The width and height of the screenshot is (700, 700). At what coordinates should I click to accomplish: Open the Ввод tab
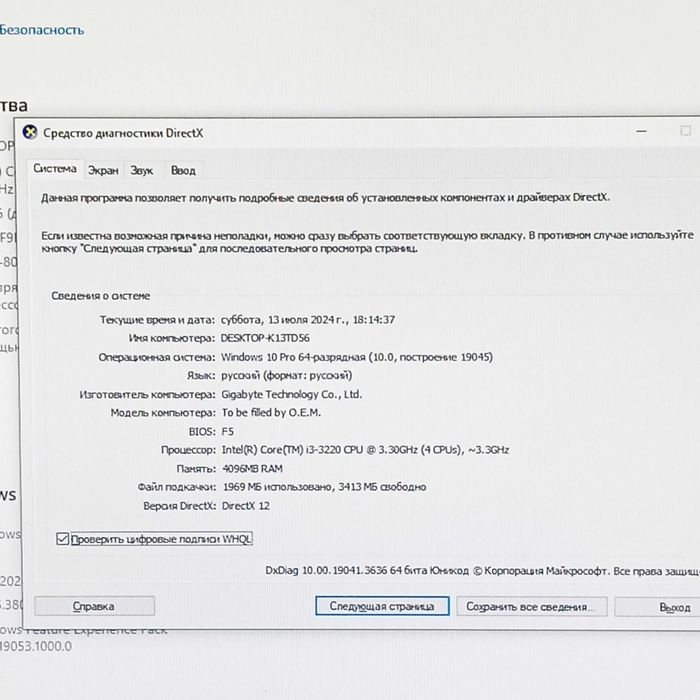coord(183,170)
